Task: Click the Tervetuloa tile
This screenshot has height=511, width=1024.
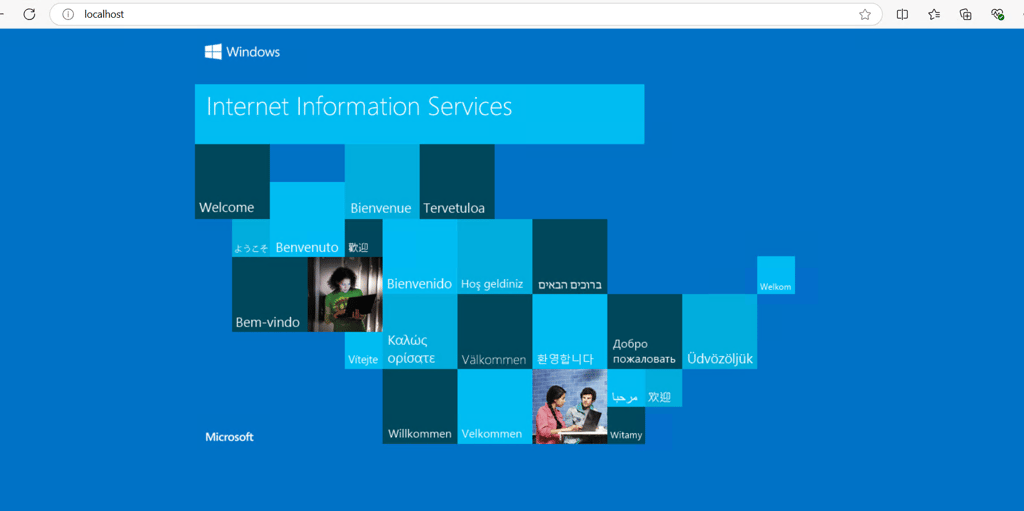Action: pyautogui.click(x=457, y=182)
